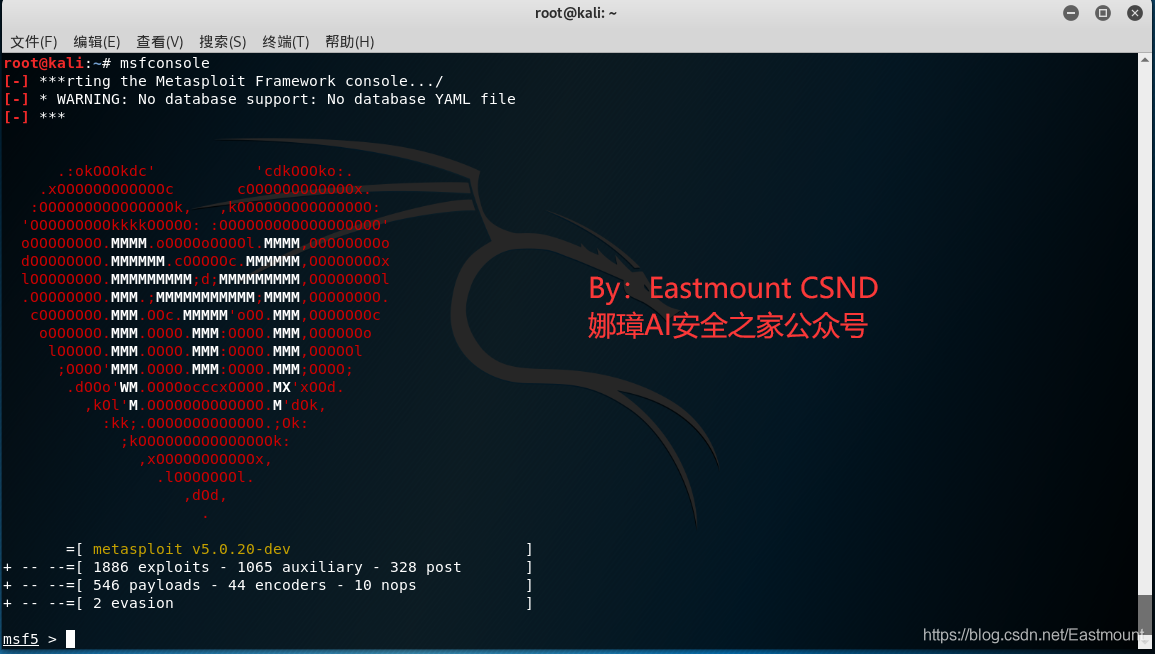Click the scrollbar up arrow
This screenshot has width=1155, height=654.
tap(1145, 59)
